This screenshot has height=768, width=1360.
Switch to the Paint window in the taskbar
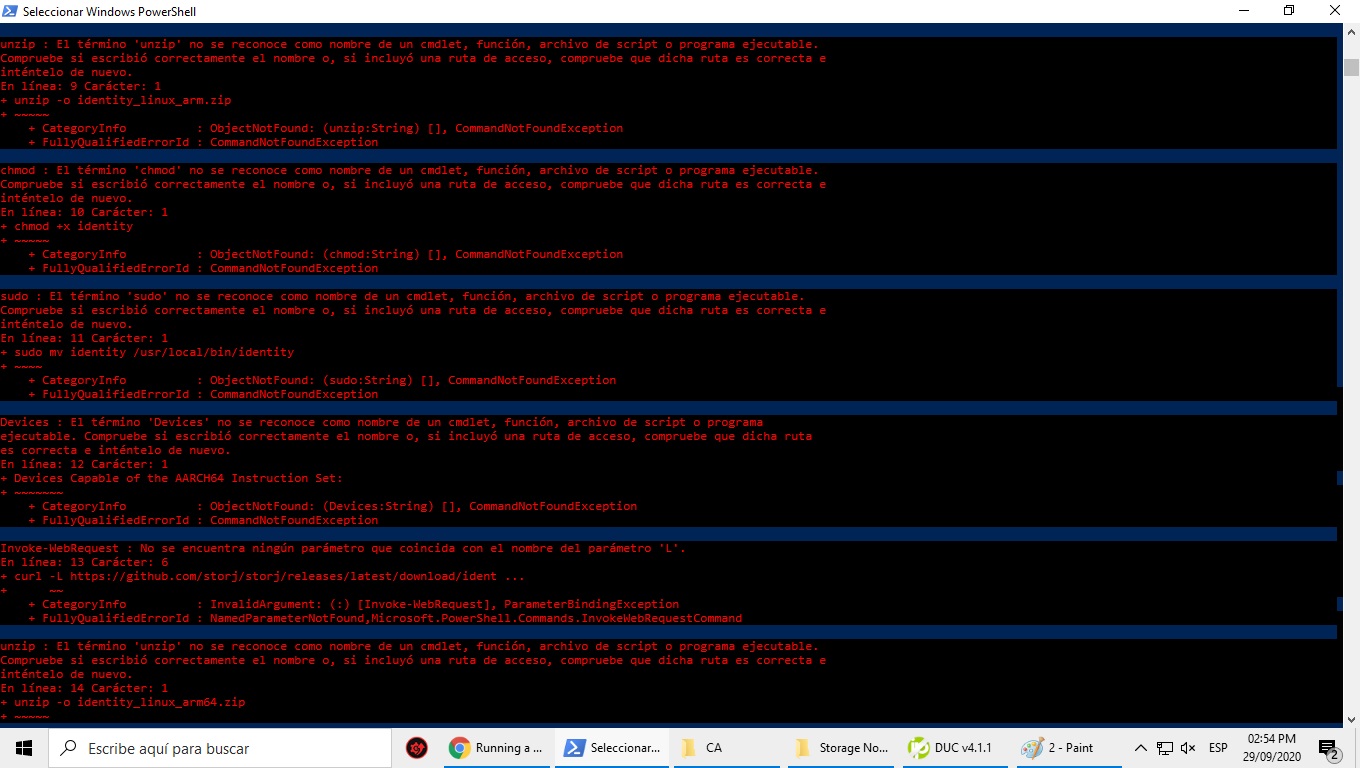[1060, 747]
